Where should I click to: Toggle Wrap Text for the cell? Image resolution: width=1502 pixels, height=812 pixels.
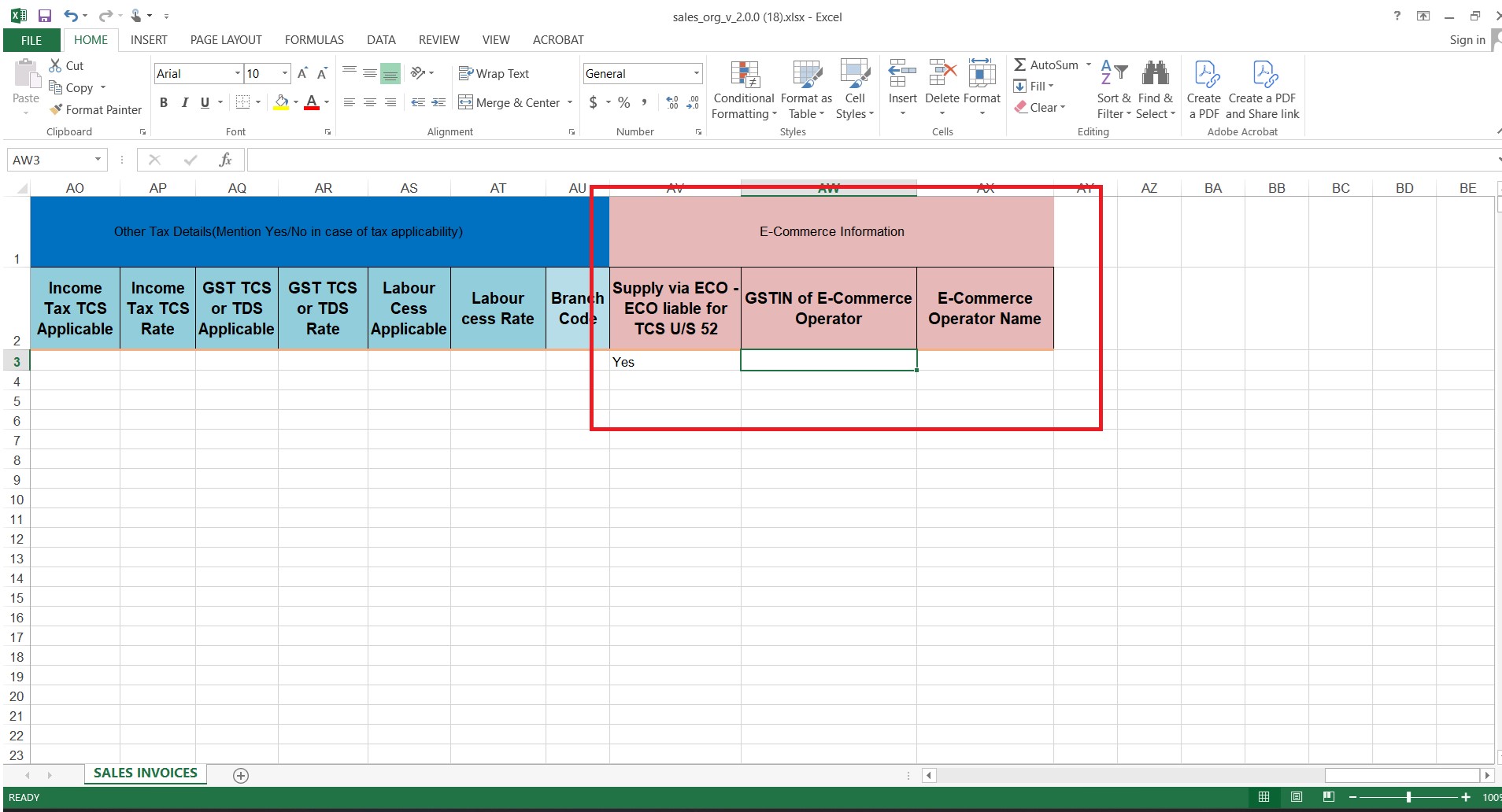tap(494, 73)
